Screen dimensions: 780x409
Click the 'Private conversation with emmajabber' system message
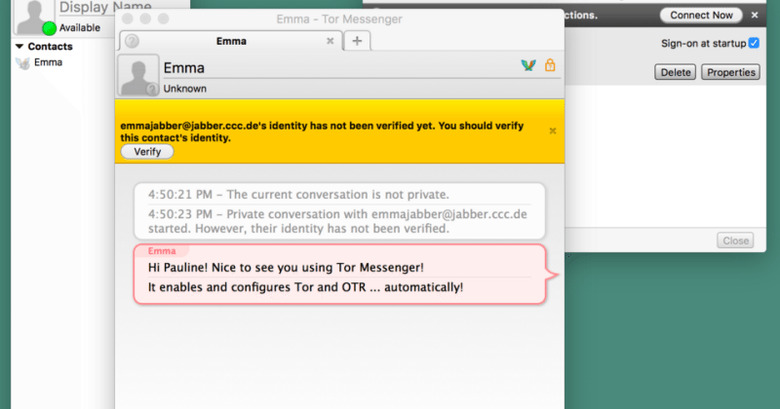(337, 221)
